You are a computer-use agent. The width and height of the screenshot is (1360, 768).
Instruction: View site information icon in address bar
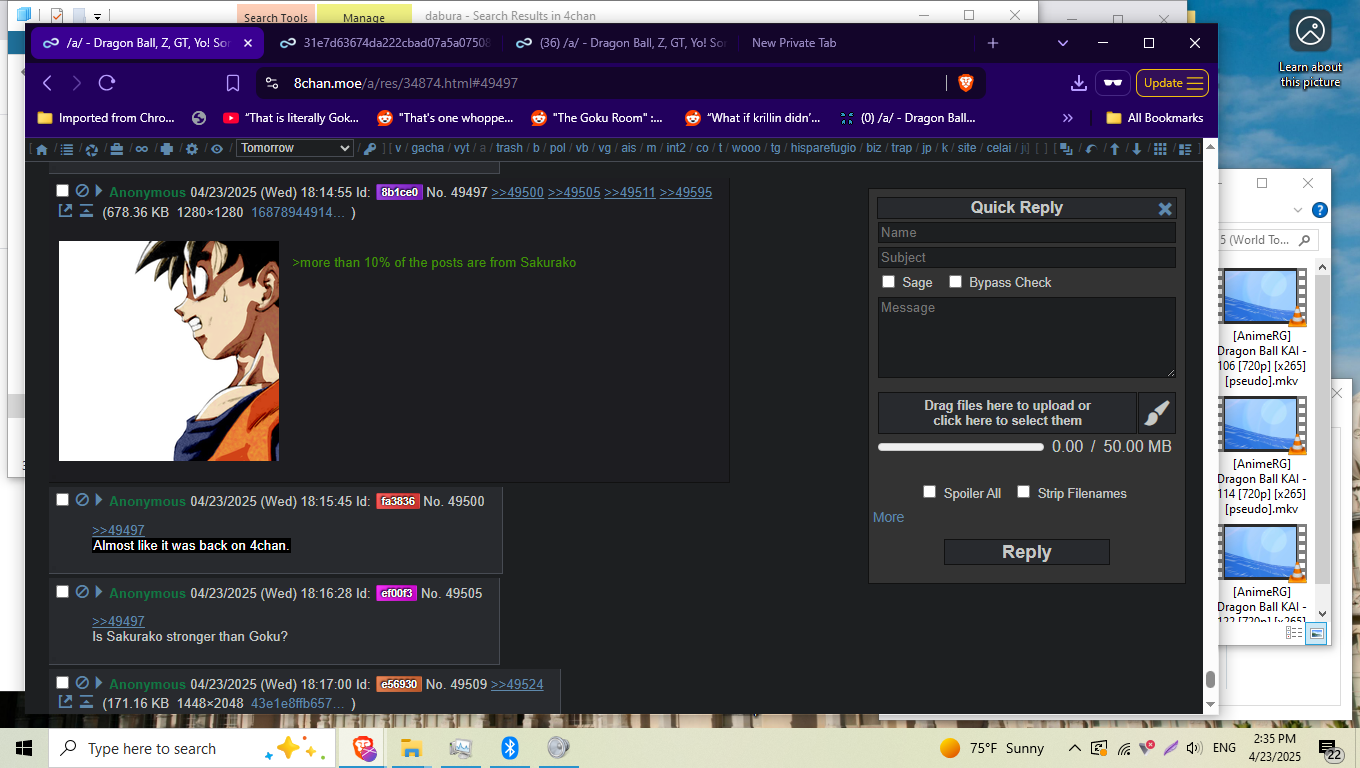point(272,83)
